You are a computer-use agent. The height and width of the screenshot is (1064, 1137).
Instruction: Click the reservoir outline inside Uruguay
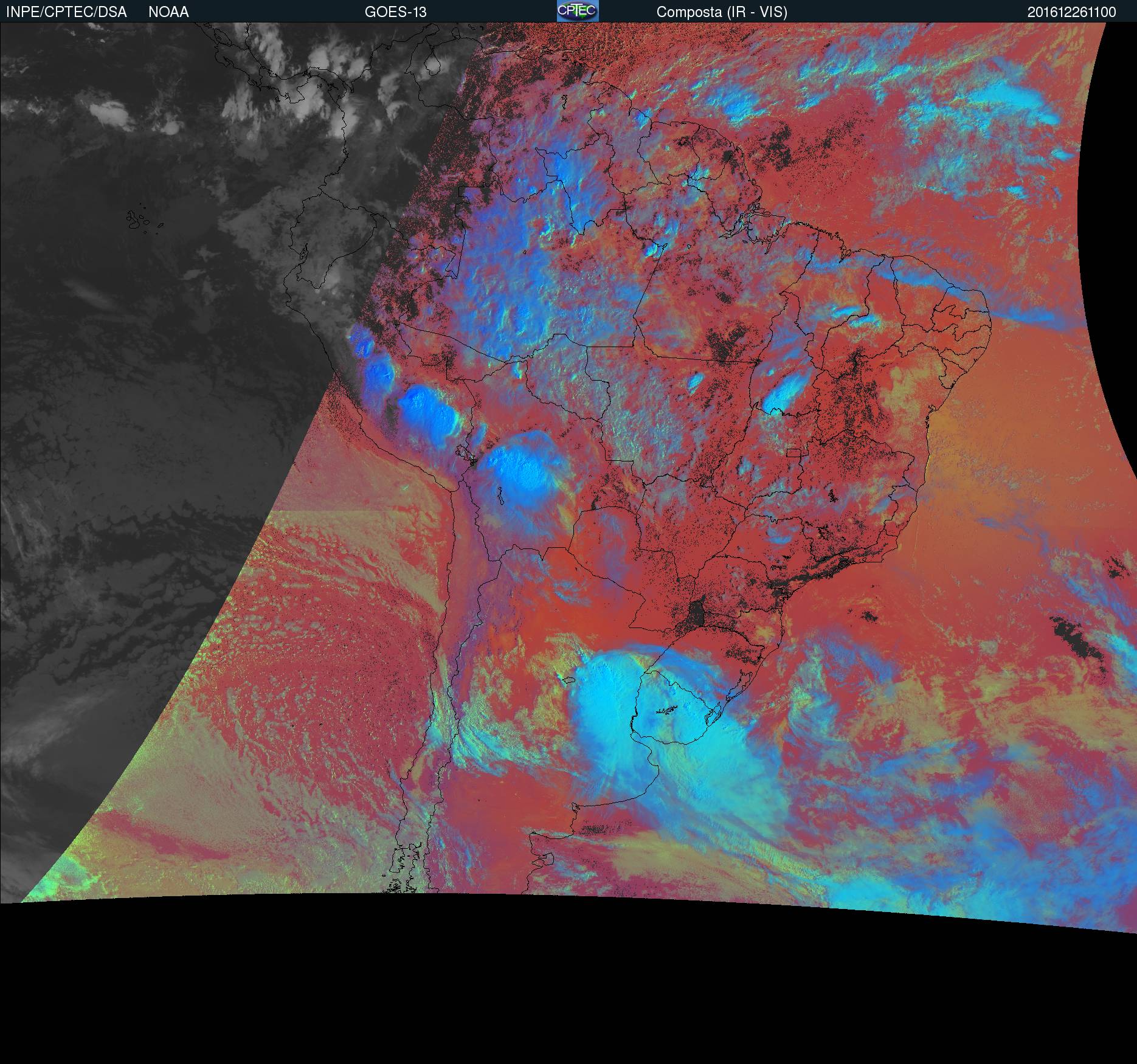click(x=666, y=710)
